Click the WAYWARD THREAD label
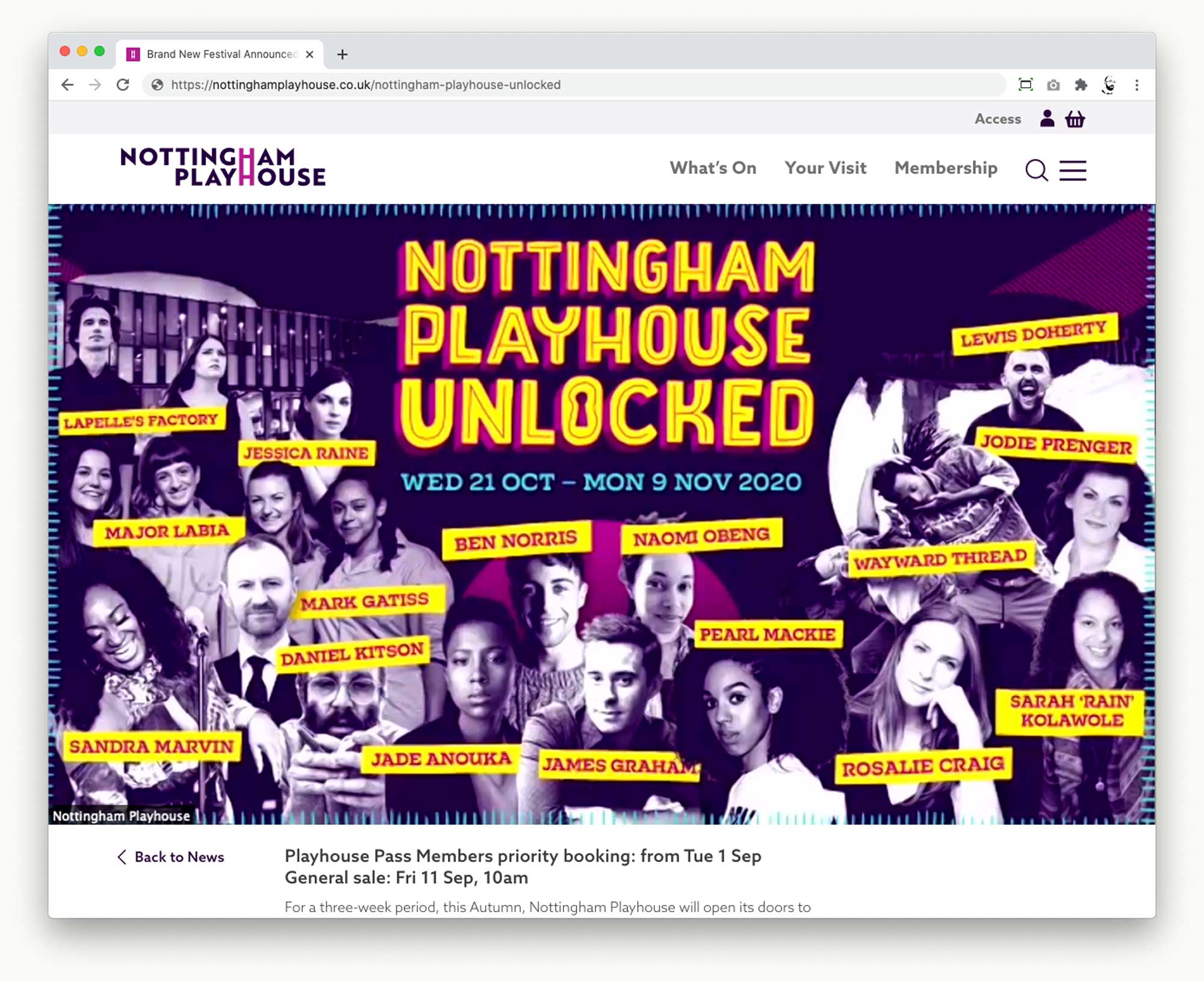 (x=941, y=560)
